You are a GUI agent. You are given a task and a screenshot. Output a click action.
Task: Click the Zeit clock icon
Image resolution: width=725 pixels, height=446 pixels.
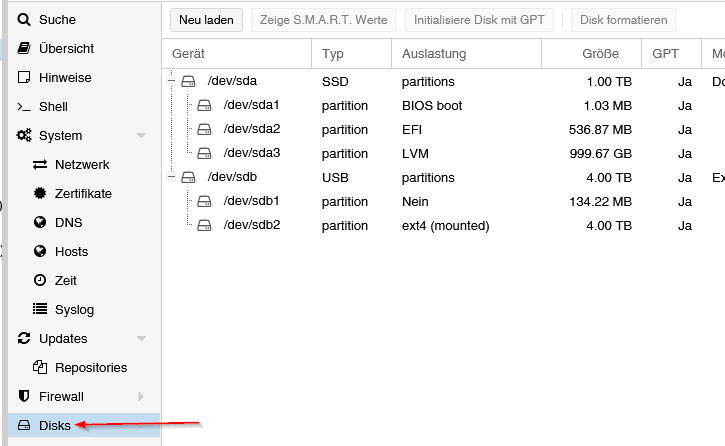(x=40, y=281)
